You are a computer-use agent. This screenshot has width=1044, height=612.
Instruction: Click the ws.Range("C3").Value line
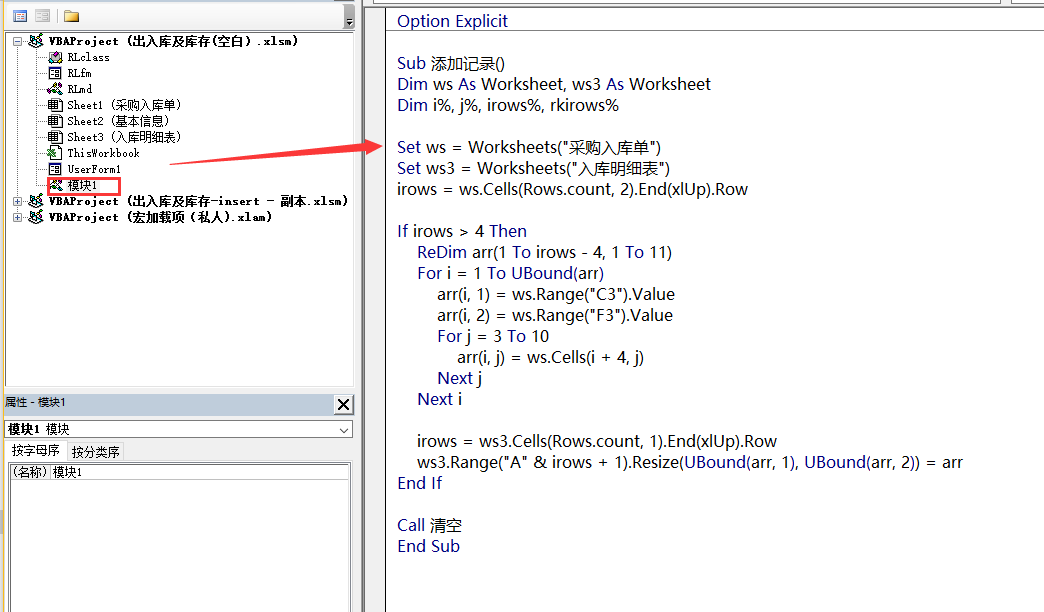(556, 294)
